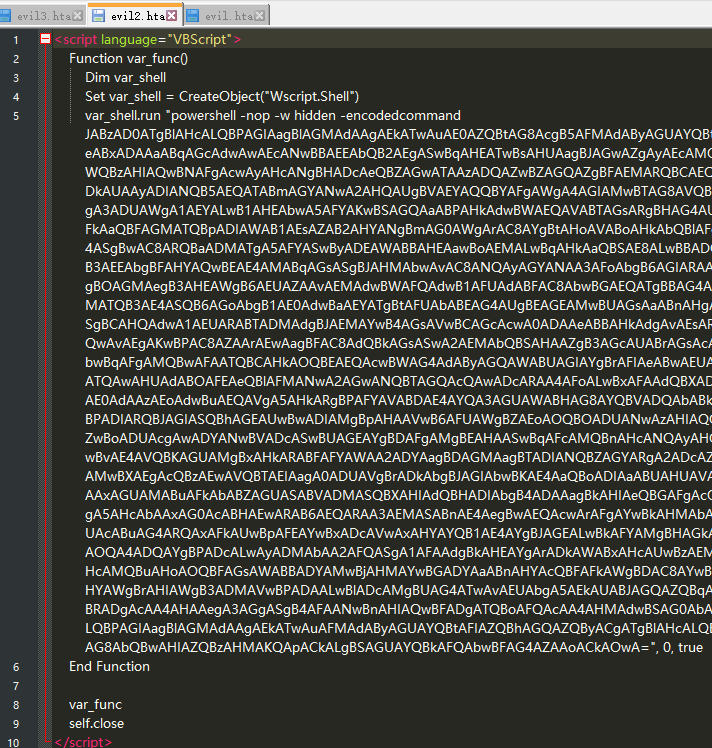Screen dimensions: 712x748
Task: Click the base64 line starting HYAWgBrAHIA
Action: point(398,591)
